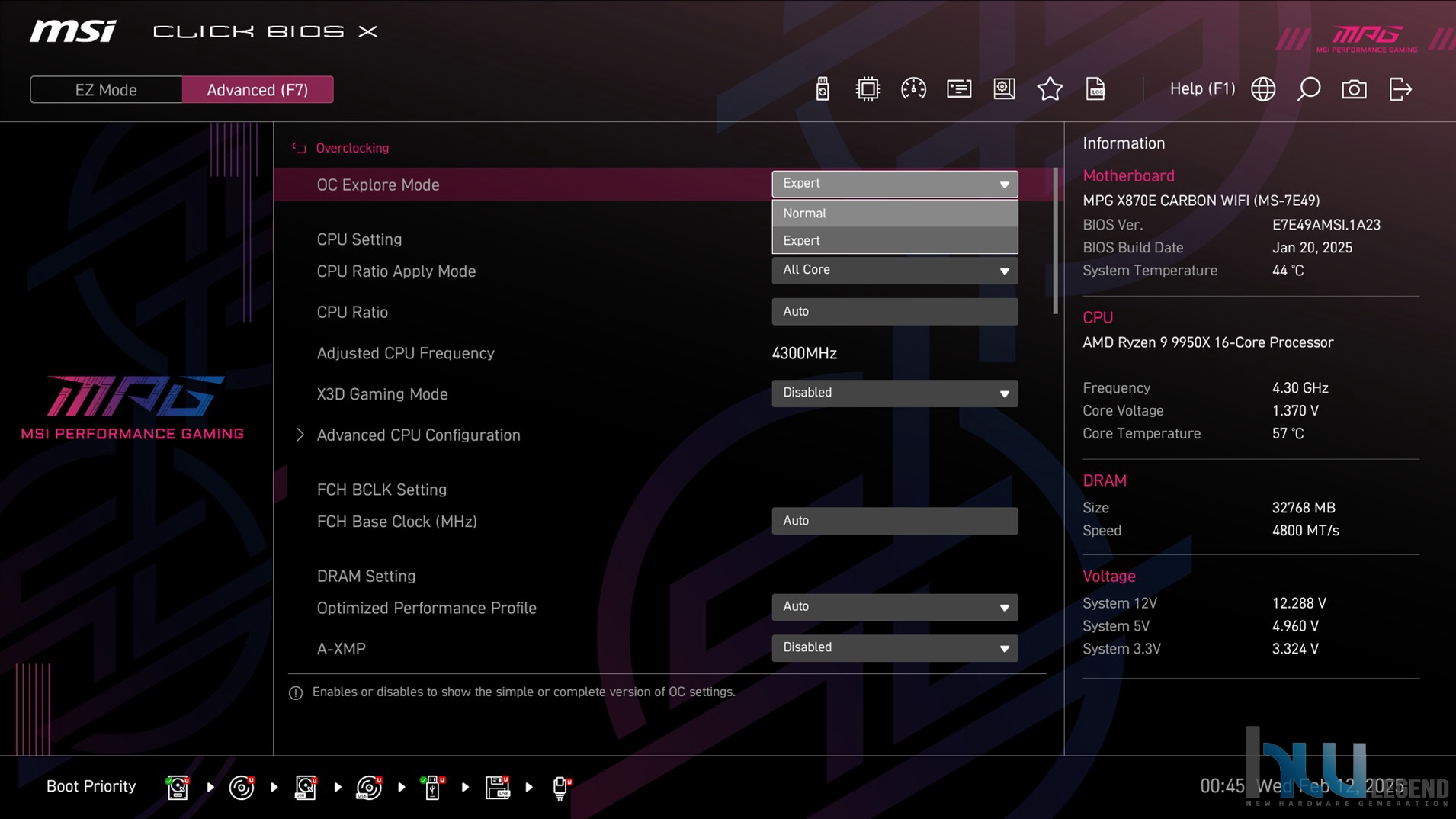The height and width of the screenshot is (819, 1456).
Task: Click the CPU chip icon in toolbar
Action: pyautogui.click(x=868, y=89)
